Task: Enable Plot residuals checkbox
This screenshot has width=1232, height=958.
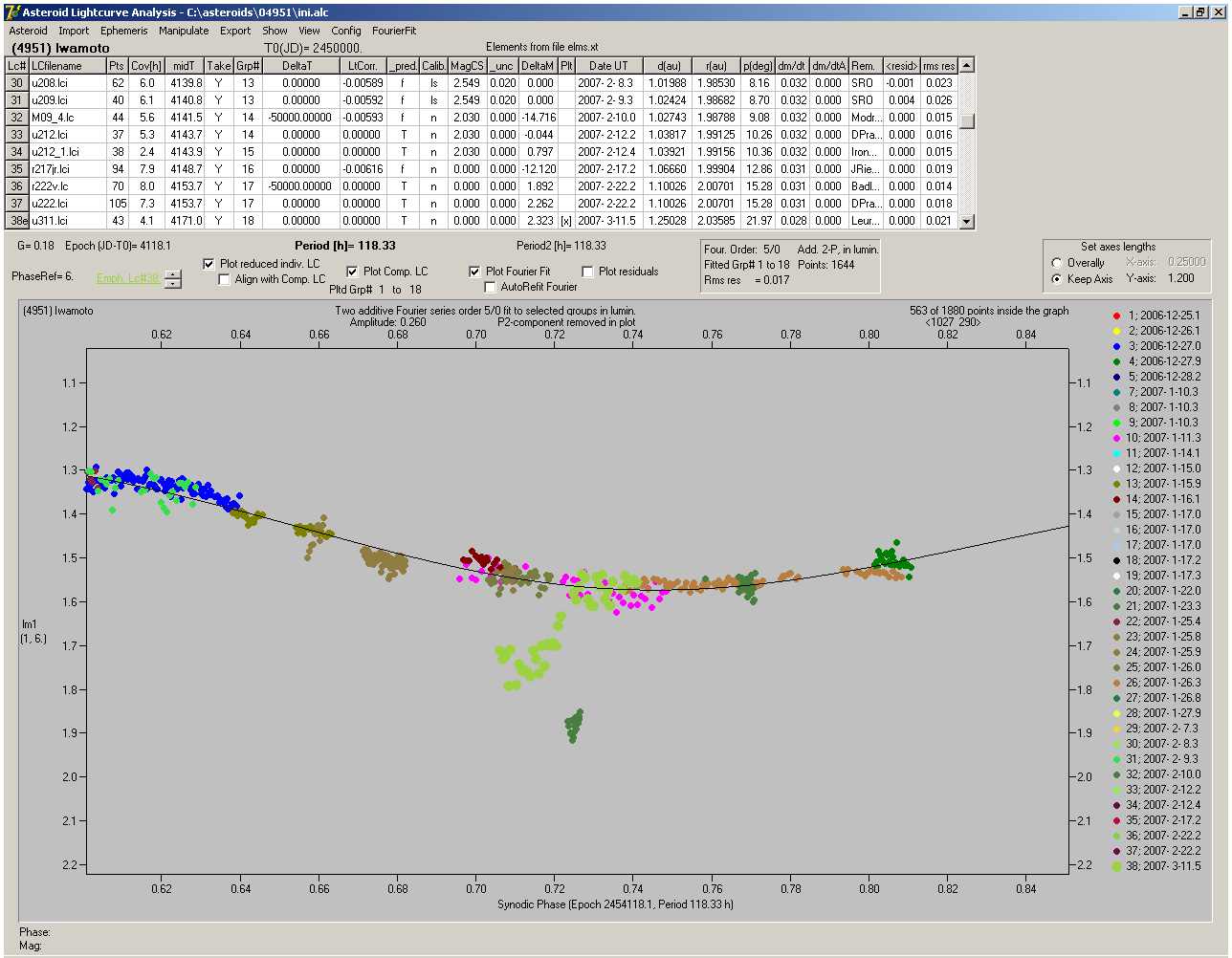Action: pyautogui.click(x=587, y=272)
